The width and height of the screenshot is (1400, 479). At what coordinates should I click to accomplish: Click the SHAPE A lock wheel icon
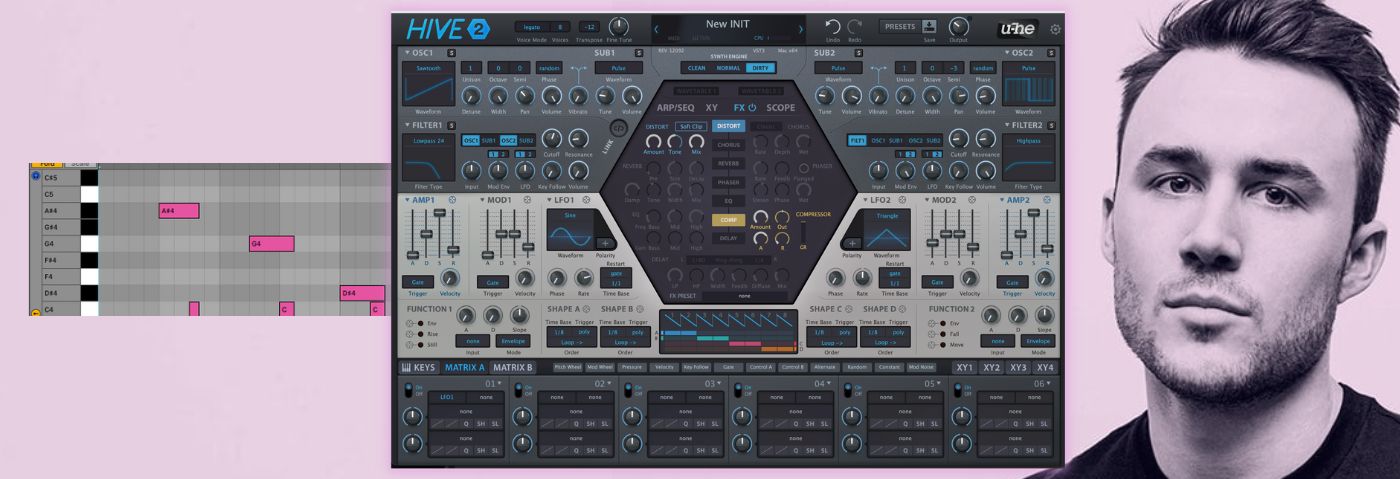tap(586, 309)
